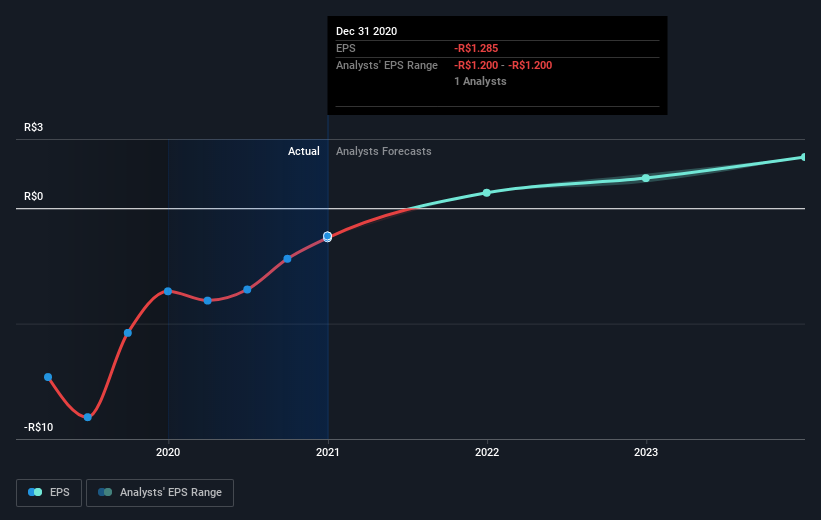Viewport: 821px width, 520px height.
Task: Click the R$0 y-axis label
Action: coord(34,196)
